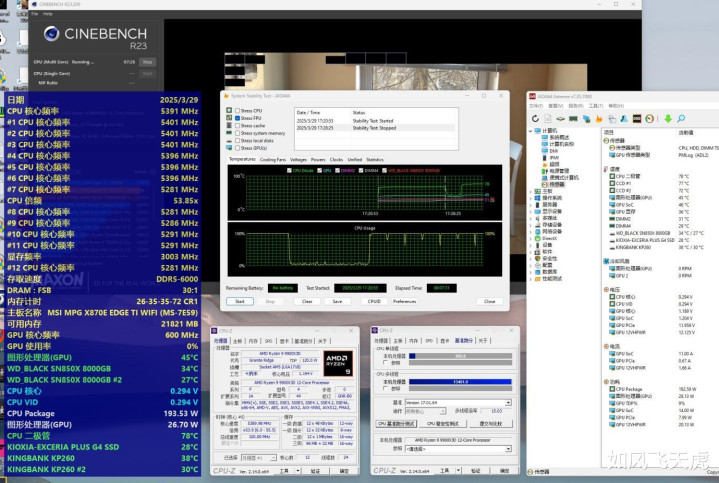This screenshot has width=719, height=483.
Task: Switch to the Cooling Fans tab
Action: [272, 159]
